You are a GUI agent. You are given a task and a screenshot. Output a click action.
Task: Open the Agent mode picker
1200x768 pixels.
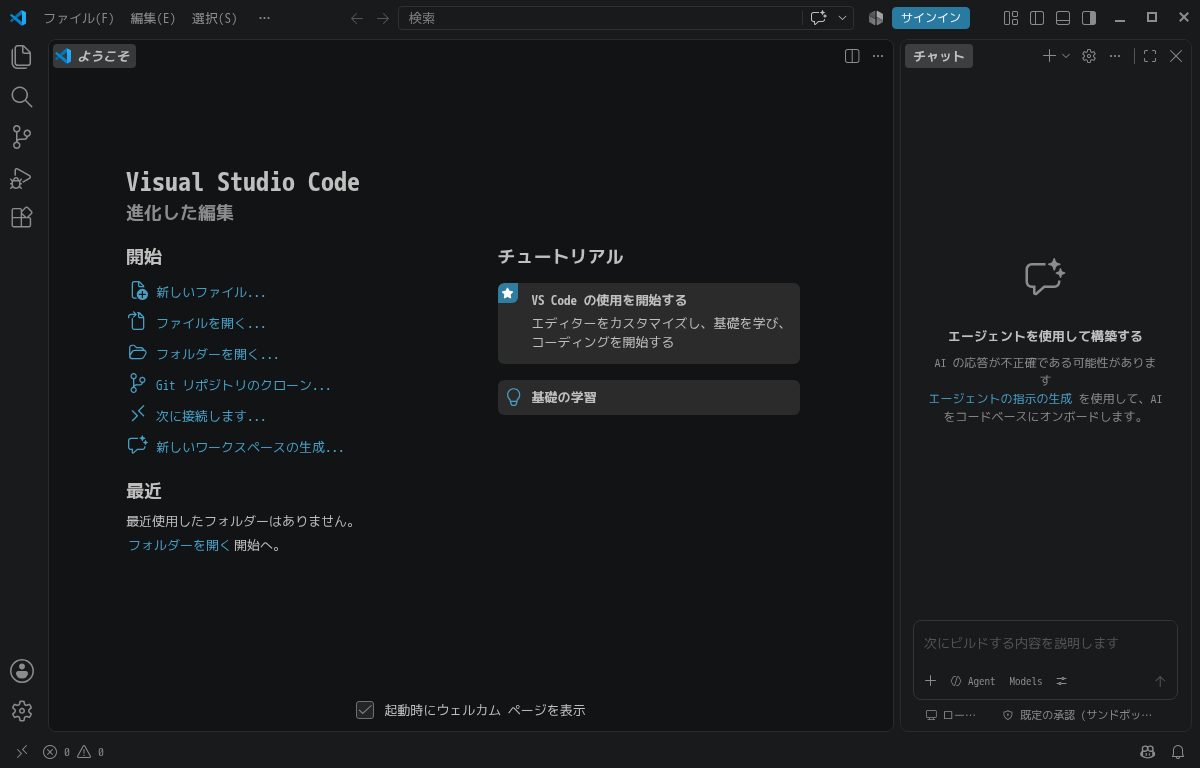pos(973,681)
